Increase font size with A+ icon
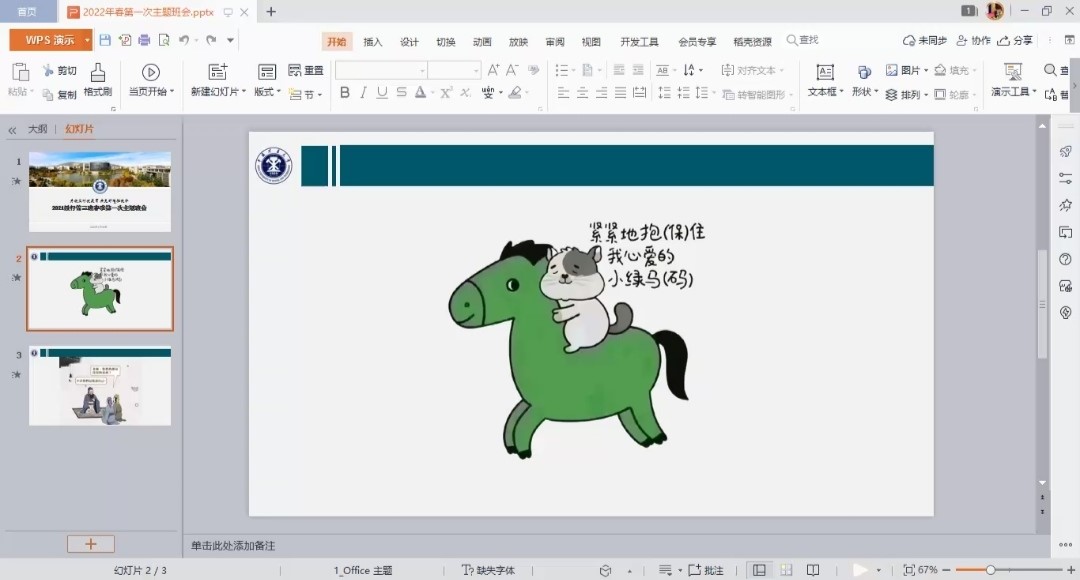1080x580 pixels. [493, 70]
